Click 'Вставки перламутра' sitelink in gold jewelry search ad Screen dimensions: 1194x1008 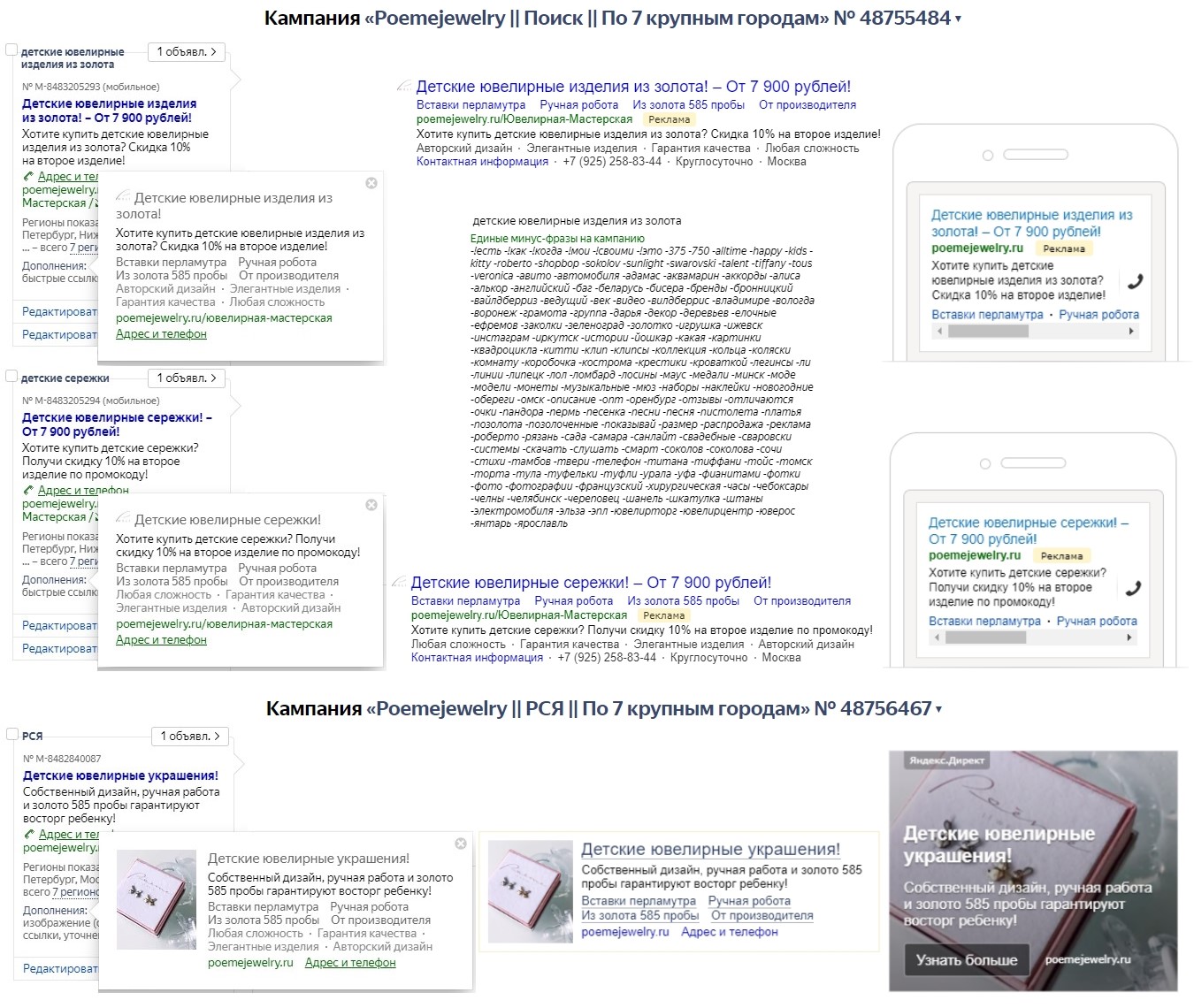click(471, 105)
